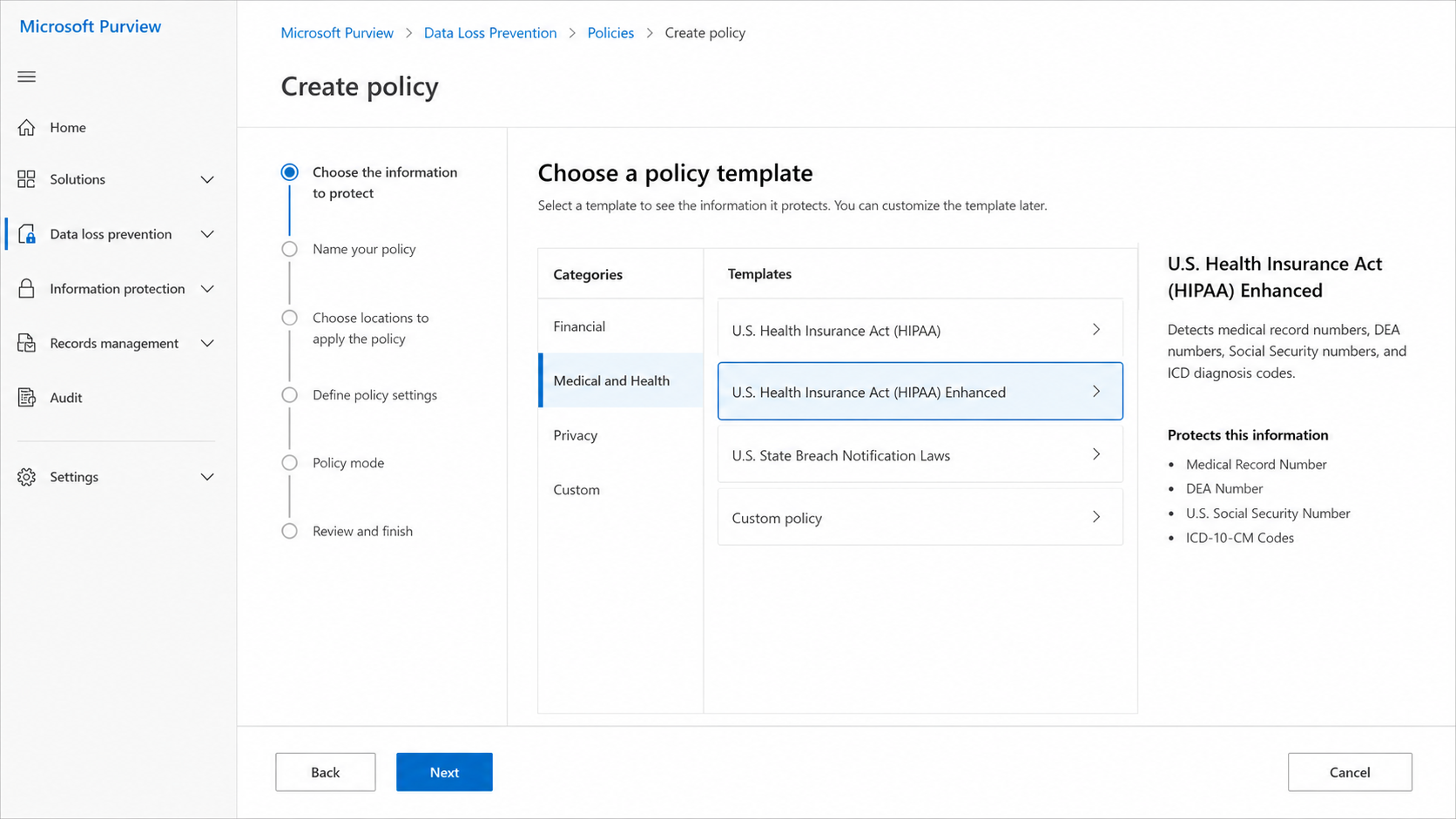Click 'Policy mode' step label
This screenshot has height=819, width=1456.
click(x=348, y=463)
